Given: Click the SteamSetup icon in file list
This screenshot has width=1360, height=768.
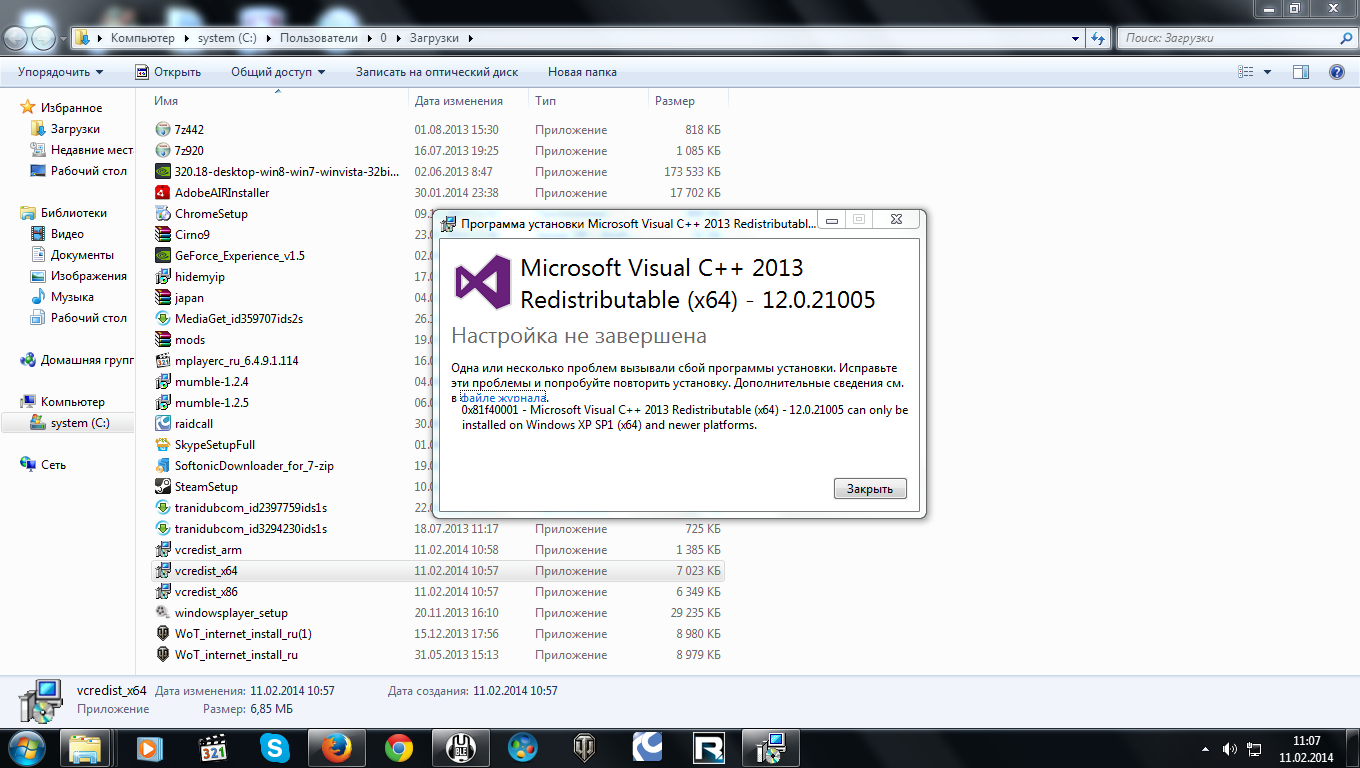Looking at the screenshot, I should point(164,486).
